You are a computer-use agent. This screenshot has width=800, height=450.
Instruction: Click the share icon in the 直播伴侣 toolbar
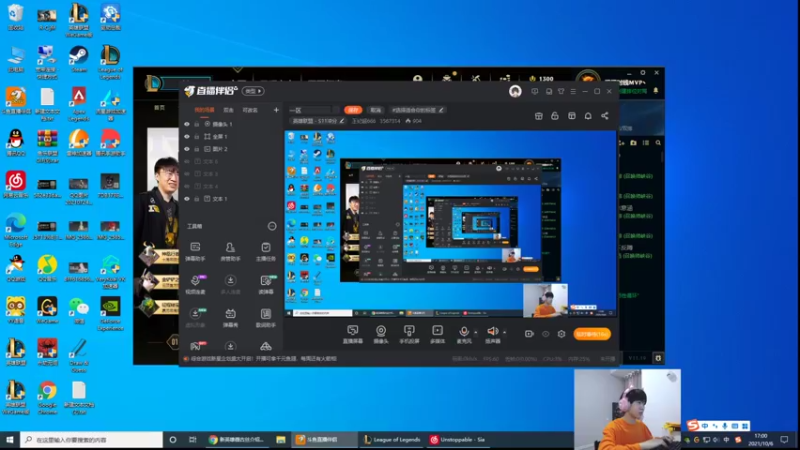pos(605,116)
